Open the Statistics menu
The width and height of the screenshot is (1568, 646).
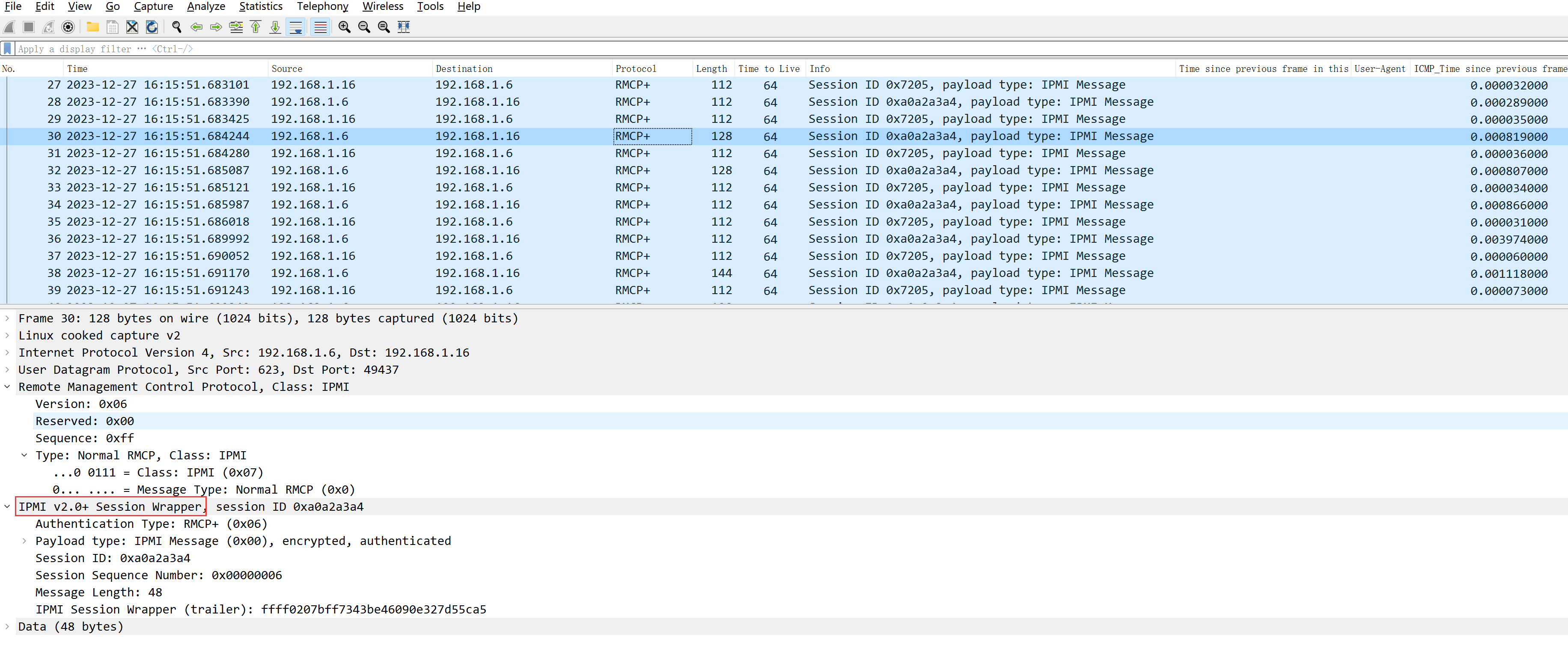pos(260,7)
